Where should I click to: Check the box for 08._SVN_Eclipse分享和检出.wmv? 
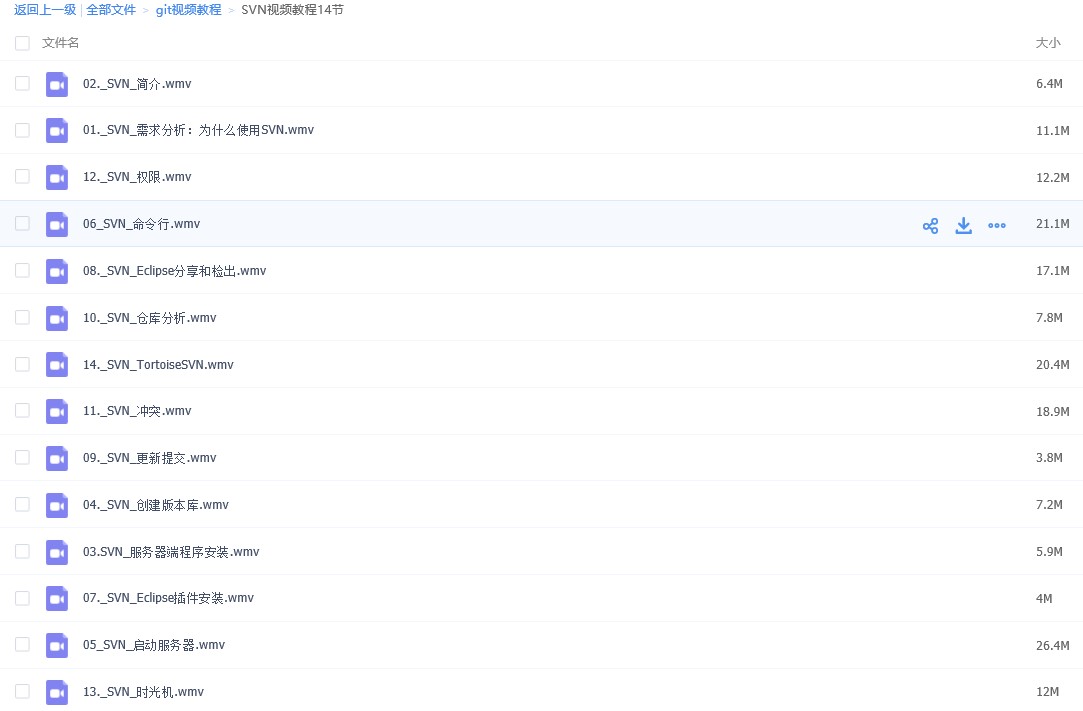point(22,270)
